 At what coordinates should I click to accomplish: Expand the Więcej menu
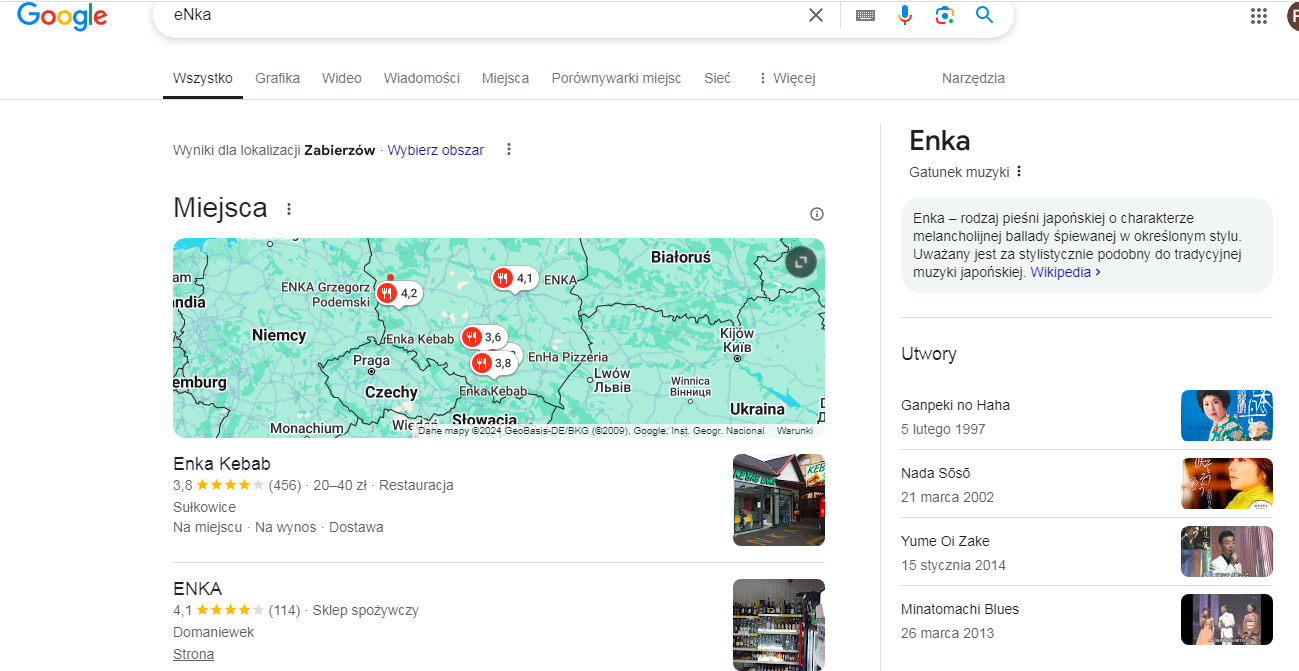click(x=786, y=78)
